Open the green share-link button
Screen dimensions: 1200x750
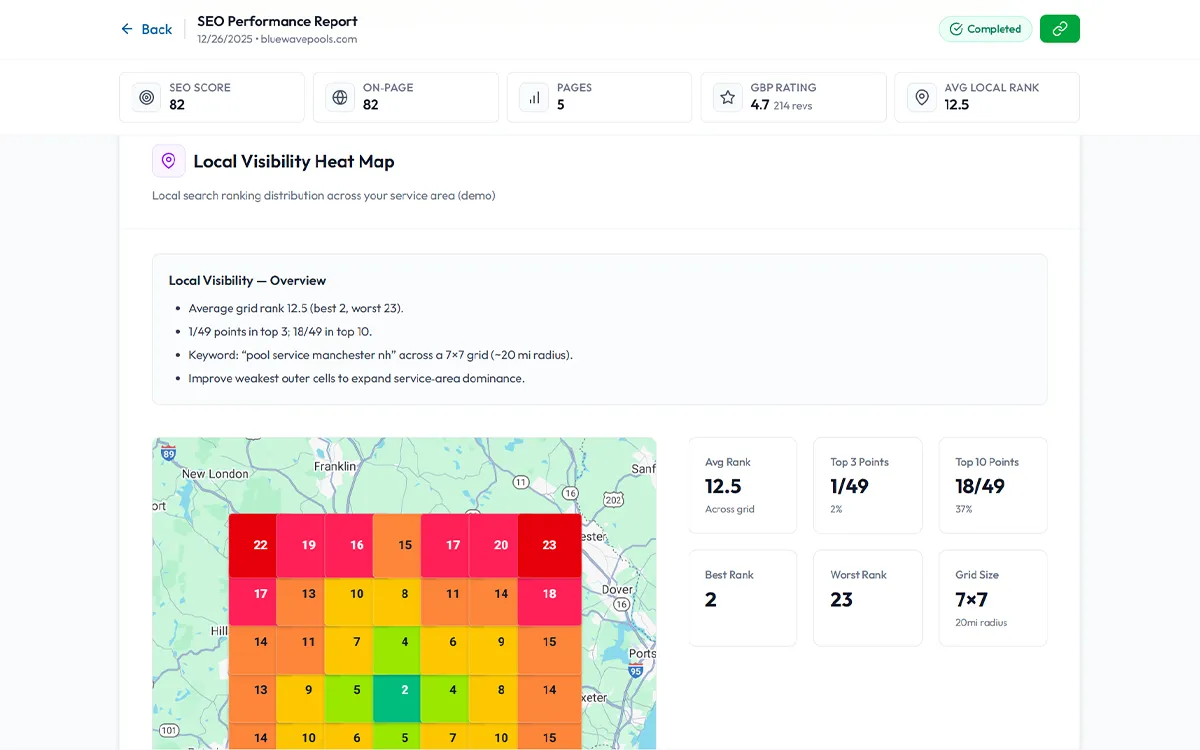[1059, 29]
